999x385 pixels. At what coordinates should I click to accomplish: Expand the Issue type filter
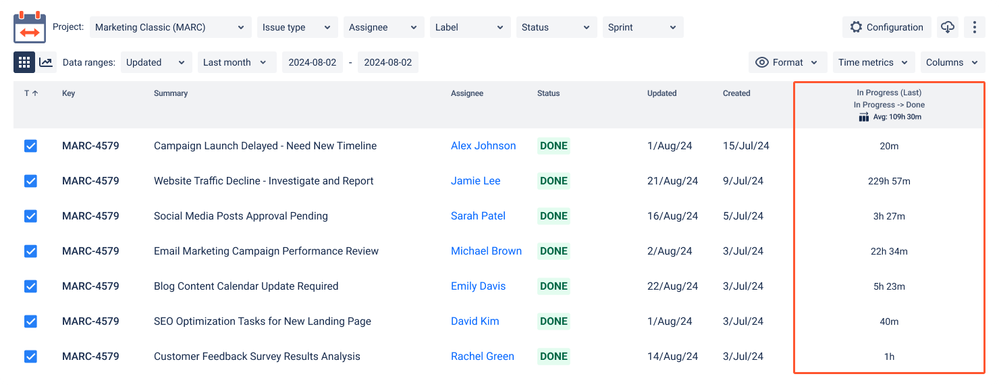[298, 27]
